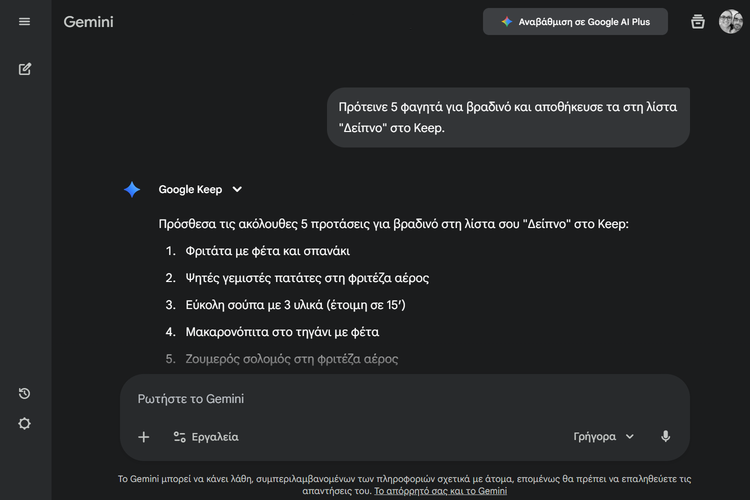Open the Google account profile picture

(730, 22)
